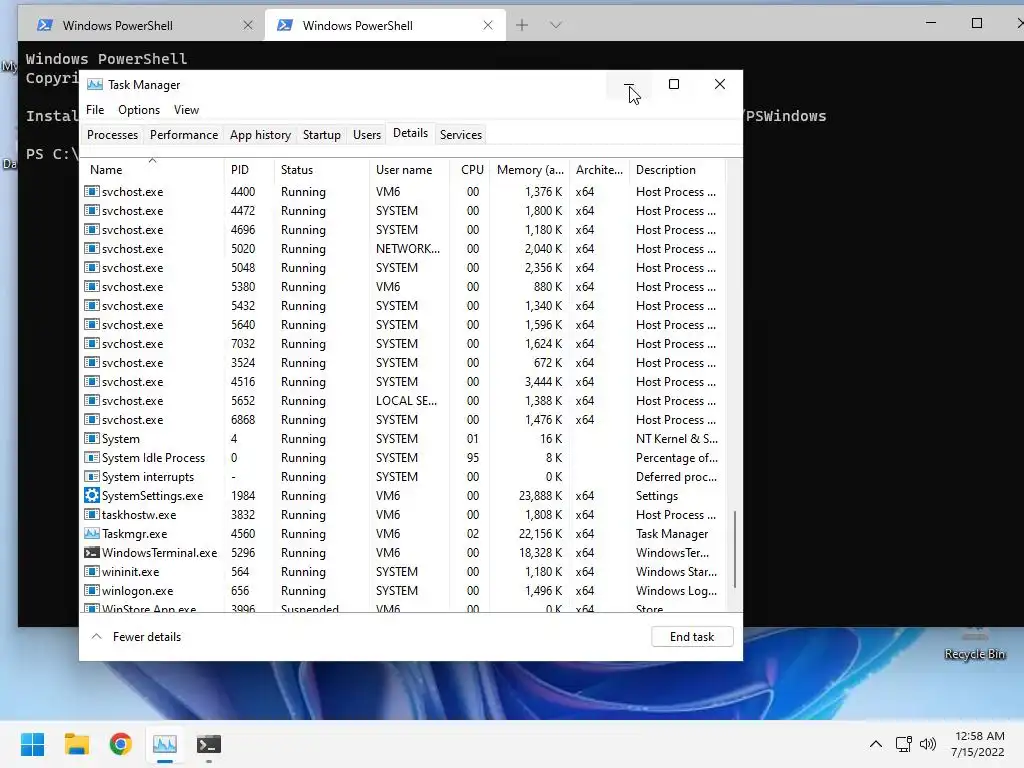Open File Explorer from taskbar
The height and width of the screenshot is (768, 1024).
(x=76, y=744)
